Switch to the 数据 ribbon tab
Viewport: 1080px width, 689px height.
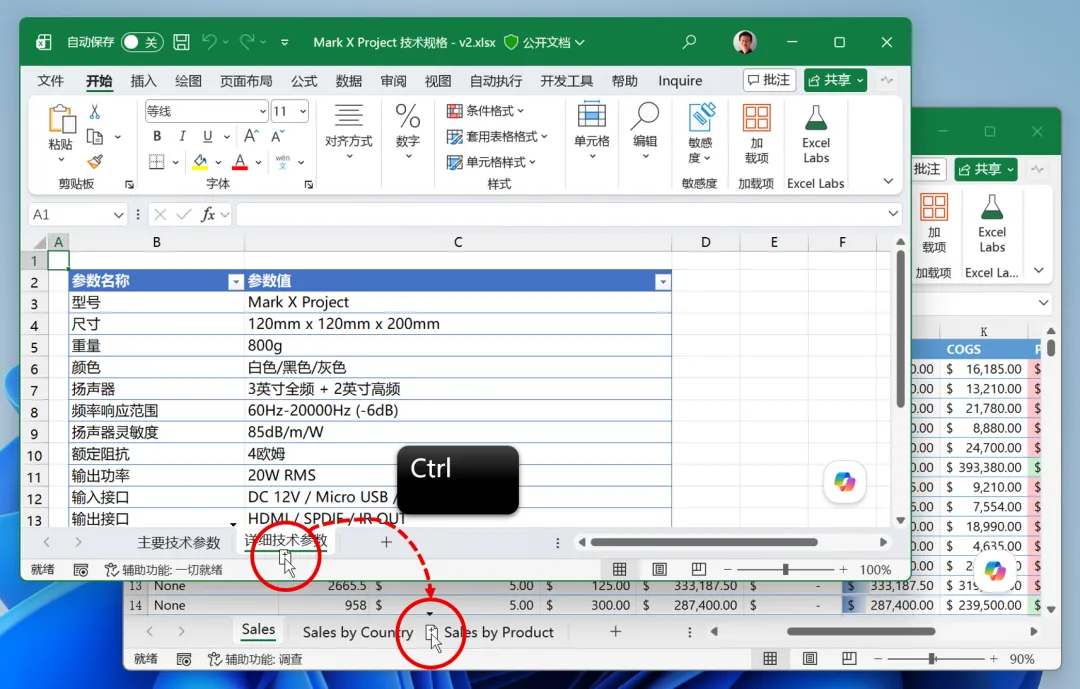click(349, 81)
